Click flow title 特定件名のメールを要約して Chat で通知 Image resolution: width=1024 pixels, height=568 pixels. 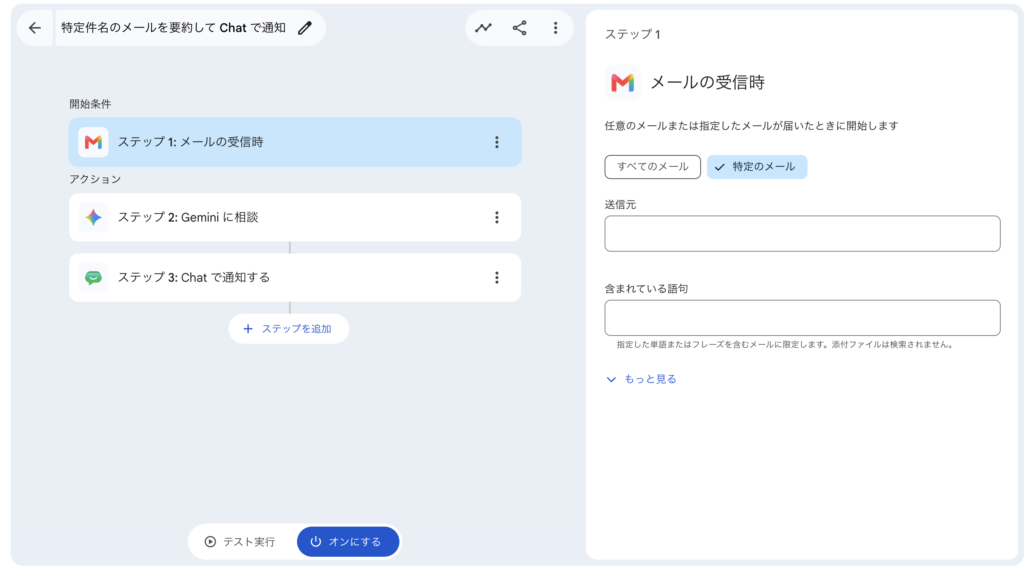pos(173,27)
